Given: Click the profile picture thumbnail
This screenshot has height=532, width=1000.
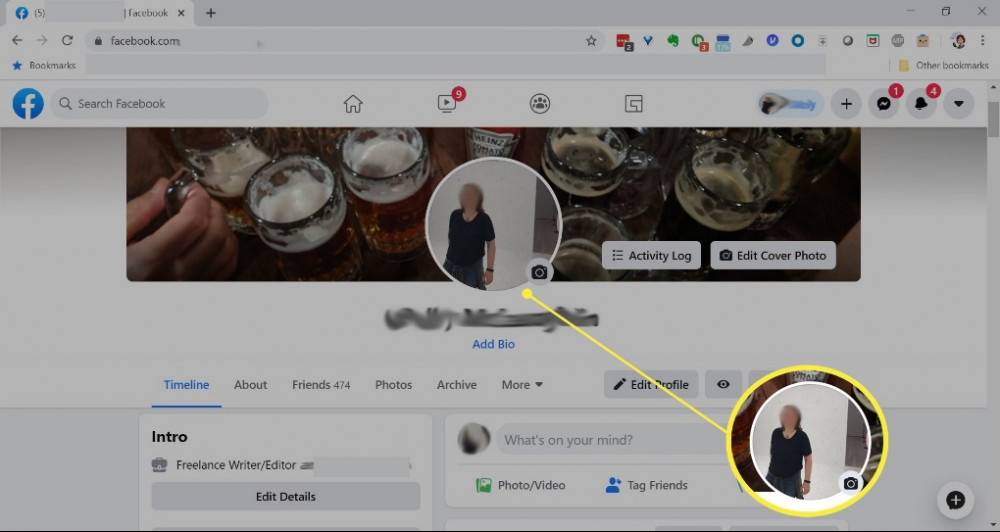Looking at the screenshot, I should [493, 225].
